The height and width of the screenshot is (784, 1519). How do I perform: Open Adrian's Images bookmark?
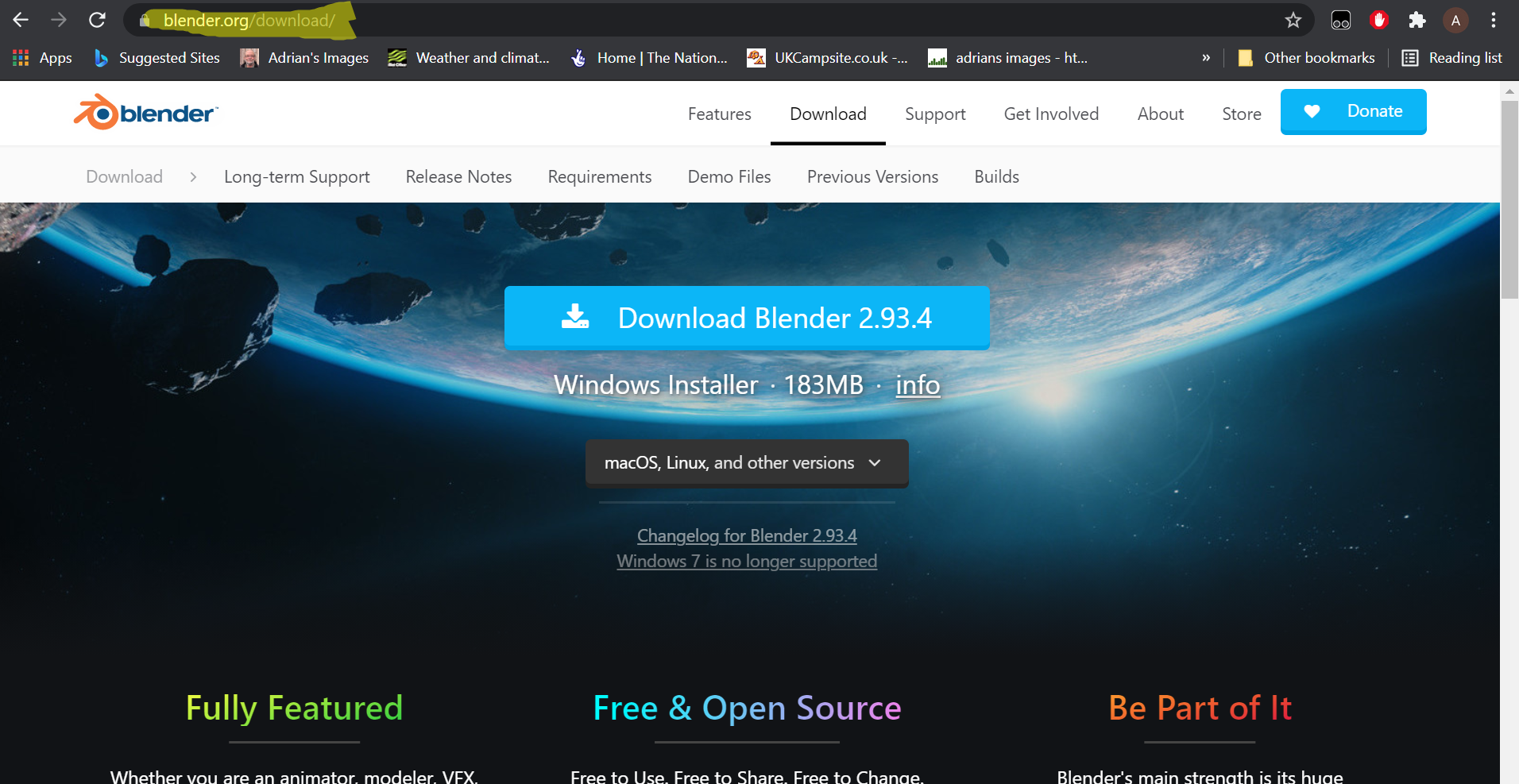(x=305, y=58)
